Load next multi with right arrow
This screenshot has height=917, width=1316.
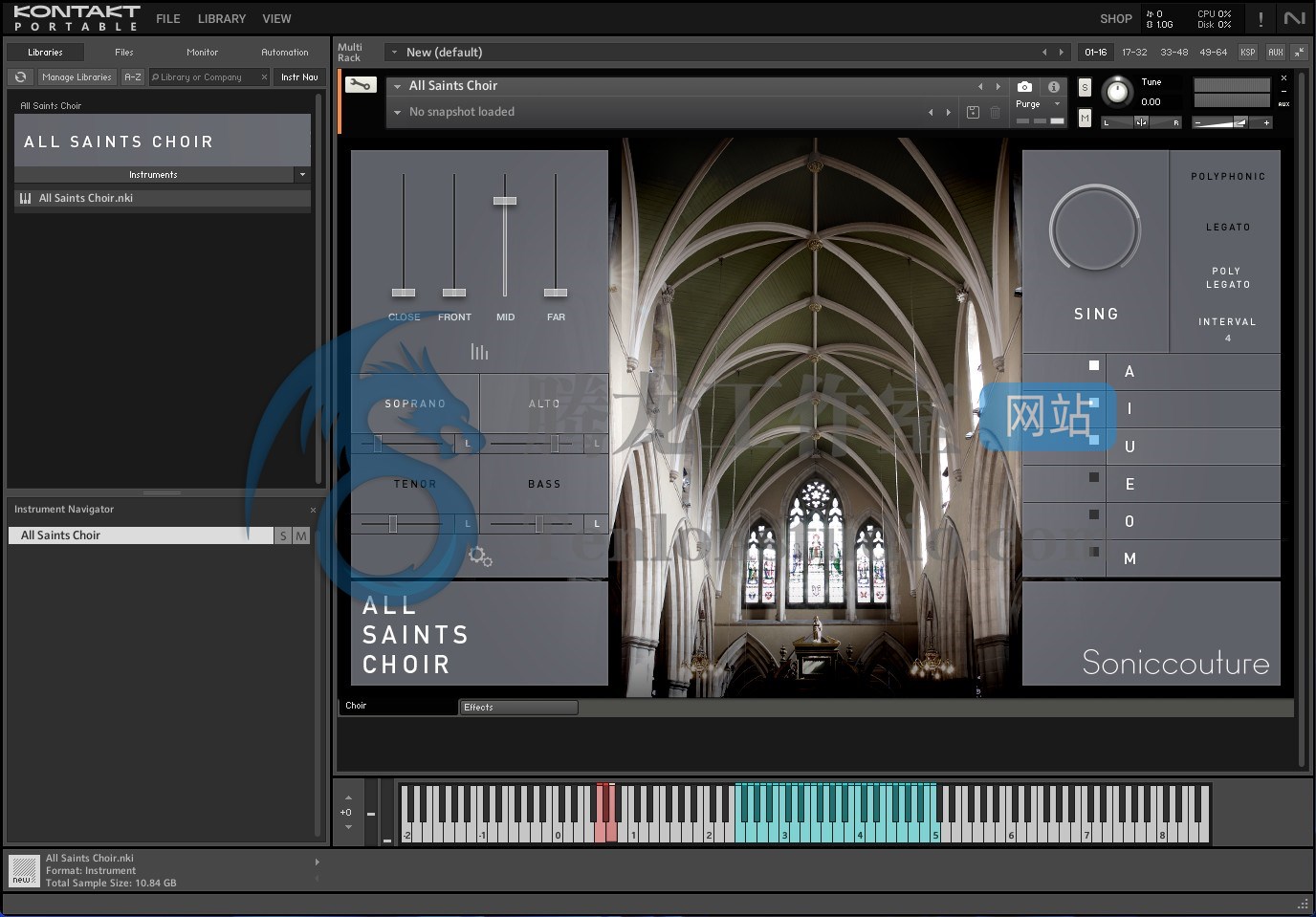[1061, 53]
